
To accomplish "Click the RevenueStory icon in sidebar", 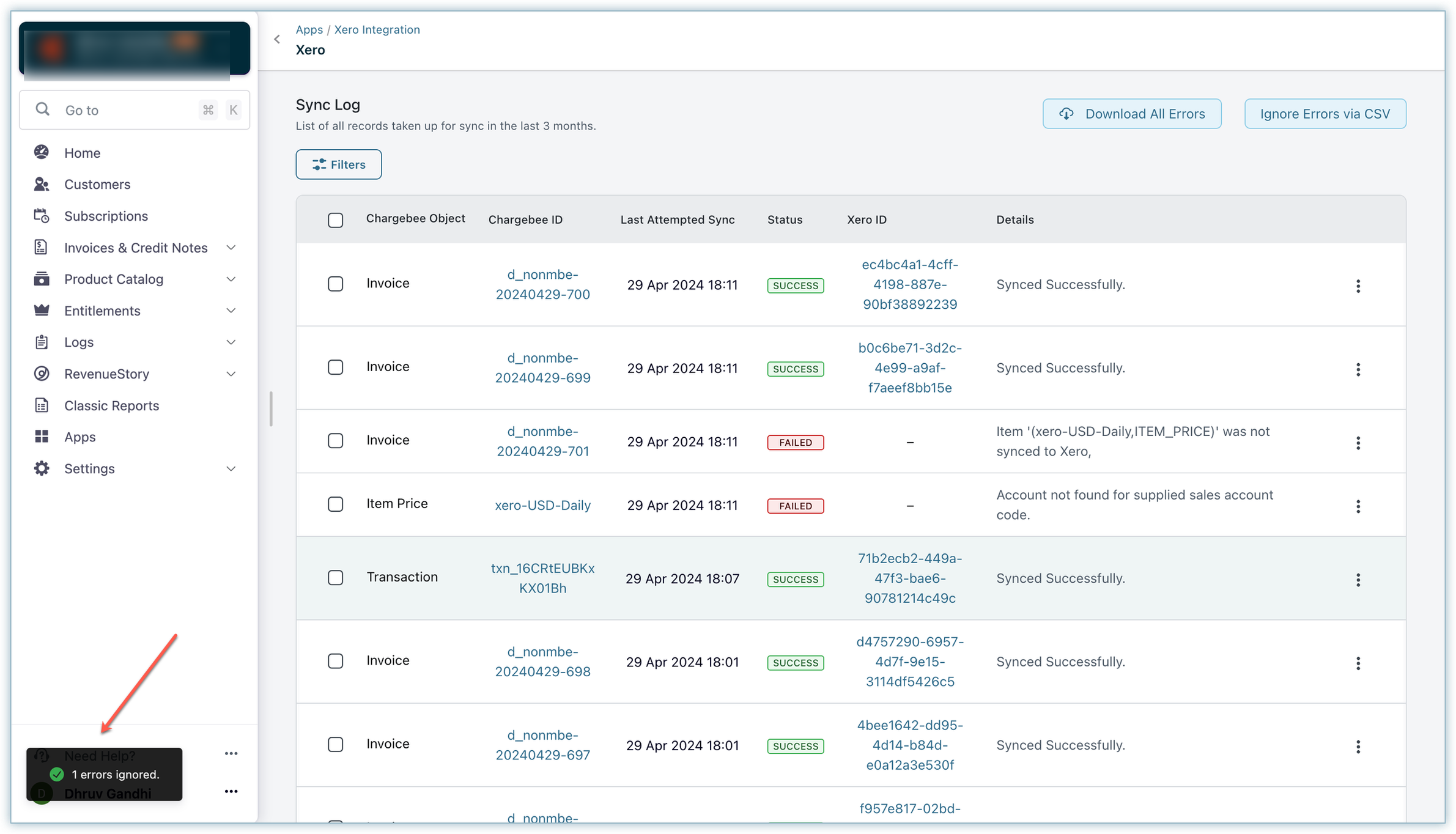I will tap(42, 374).
